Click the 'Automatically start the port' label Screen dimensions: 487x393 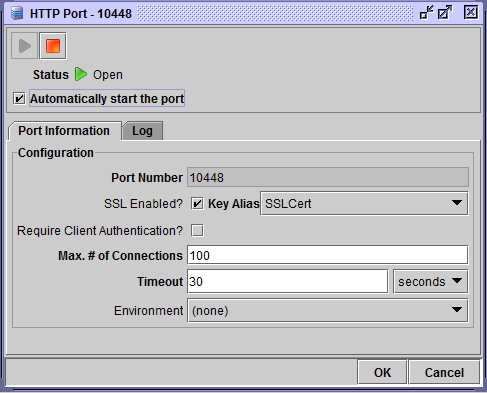click(x=107, y=99)
